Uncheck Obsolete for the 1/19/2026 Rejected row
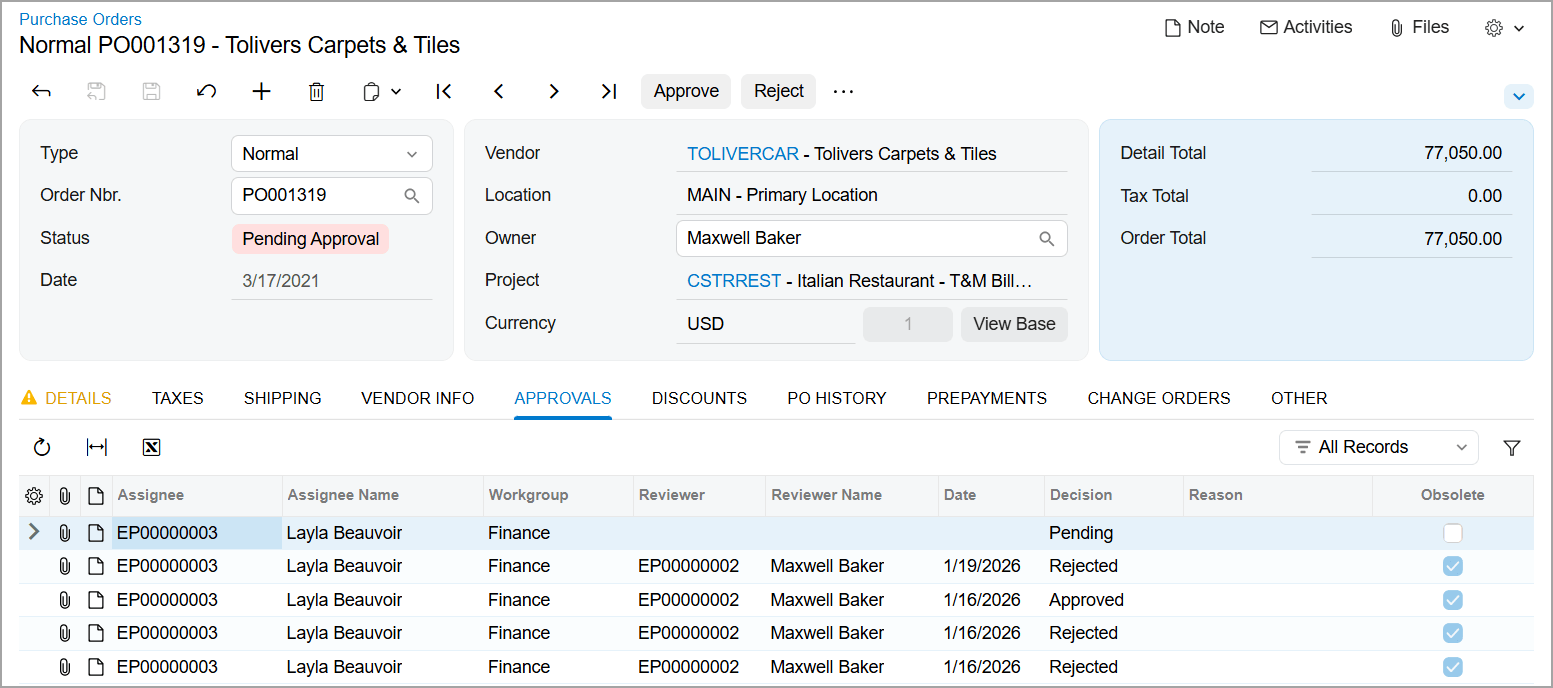The image size is (1553, 688). coord(1452,566)
